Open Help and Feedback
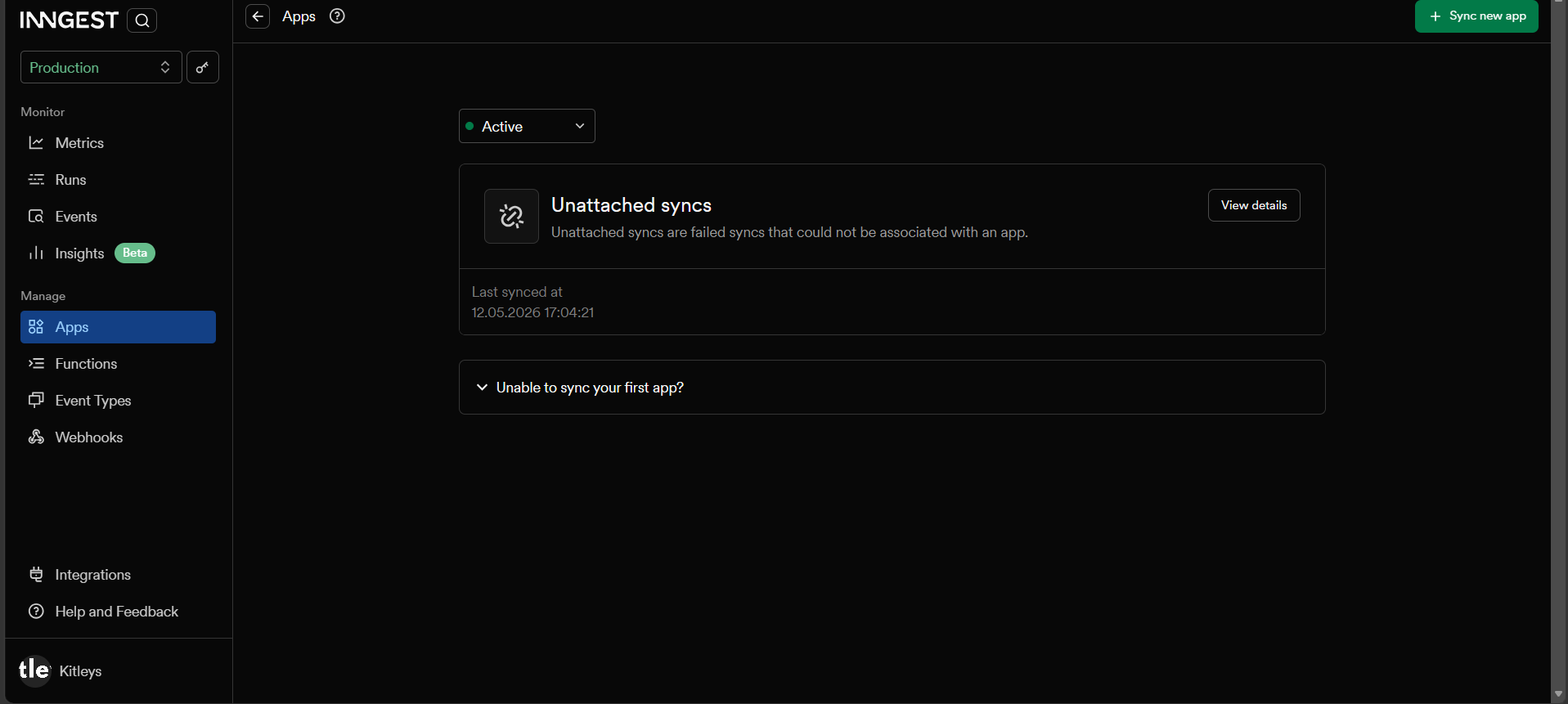 coord(118,612)
